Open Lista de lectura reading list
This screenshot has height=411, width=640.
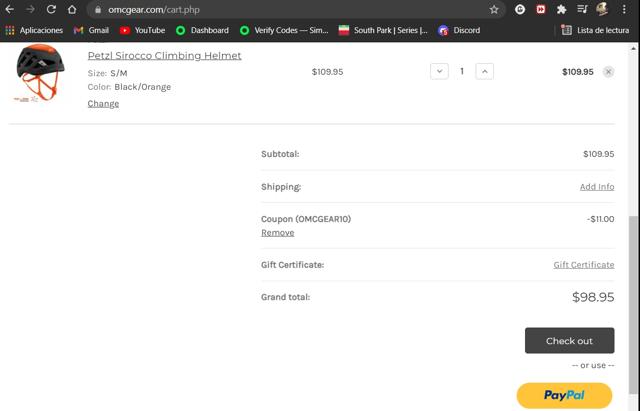tap(595, 30)
